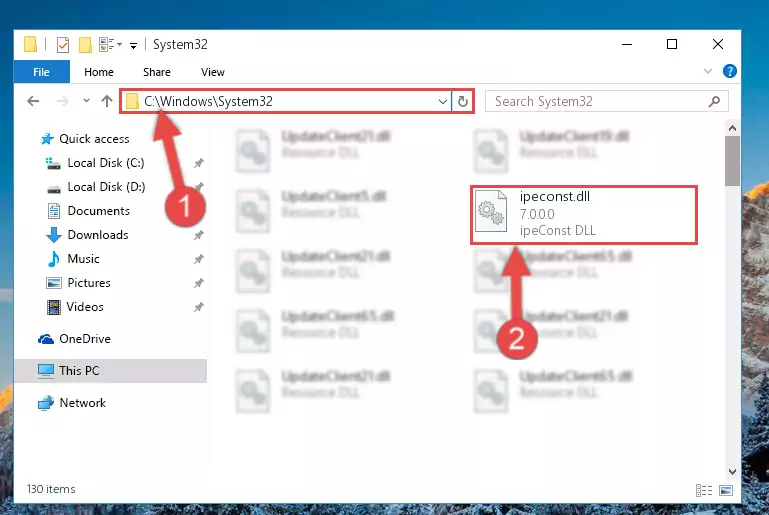Click the search magnifier icon
769x515 pixels.
715,102
